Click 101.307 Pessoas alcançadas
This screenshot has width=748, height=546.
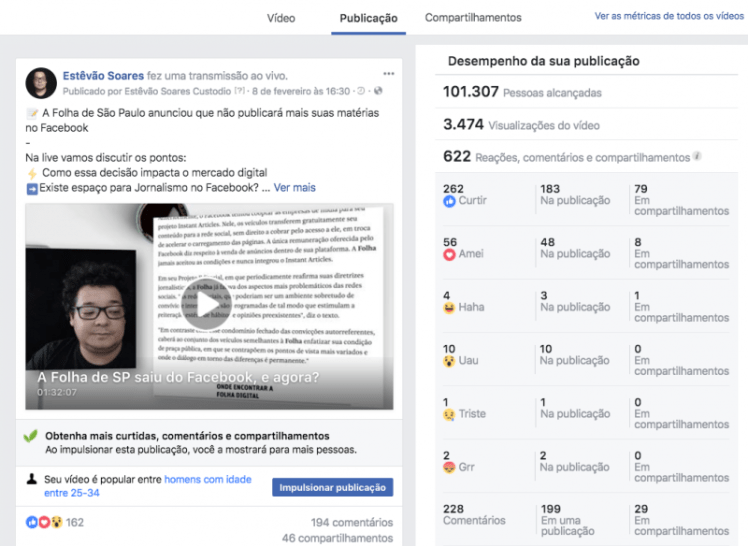click(522, 92)
